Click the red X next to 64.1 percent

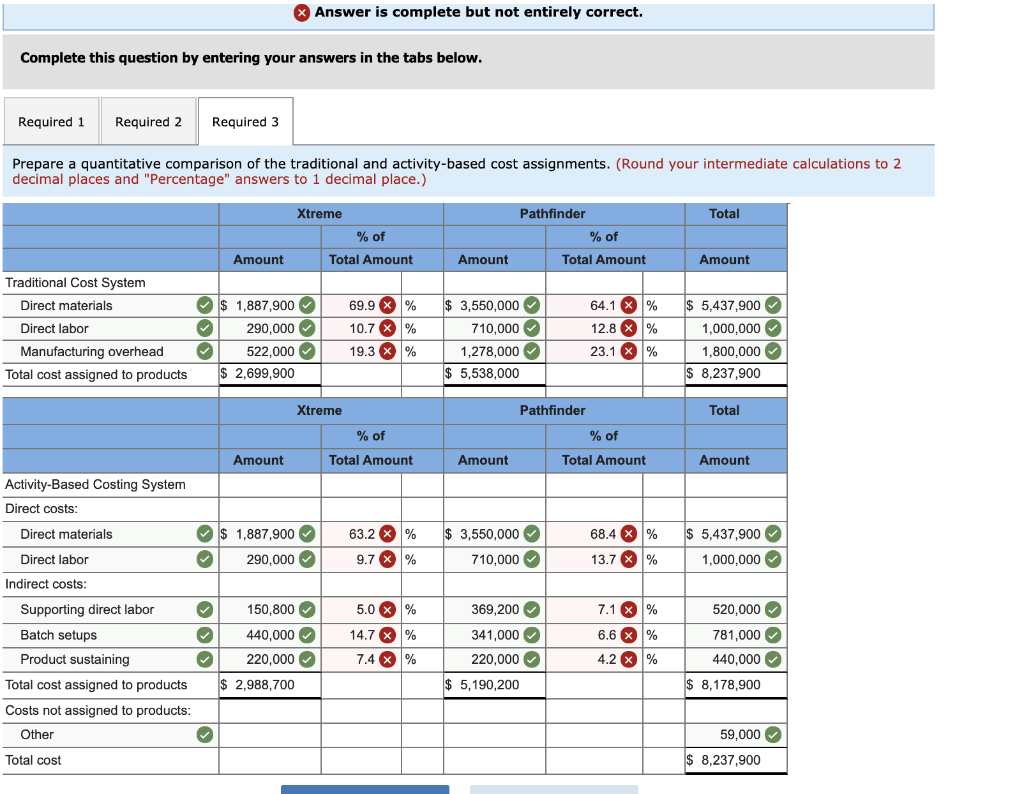pyautogui.click(x=629, y=305)
